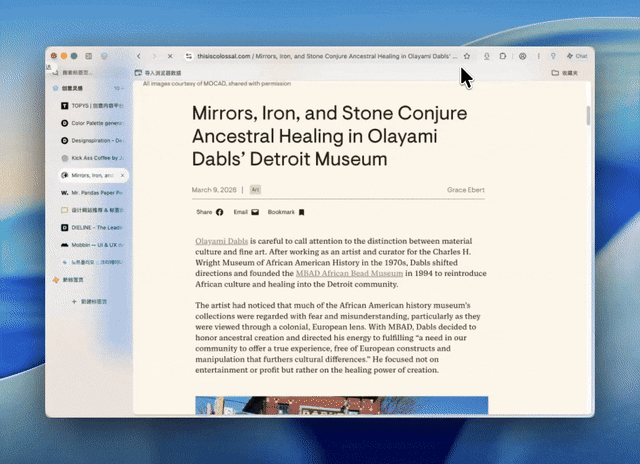Click the site settings icon in address bar

(x=189, y=56)
